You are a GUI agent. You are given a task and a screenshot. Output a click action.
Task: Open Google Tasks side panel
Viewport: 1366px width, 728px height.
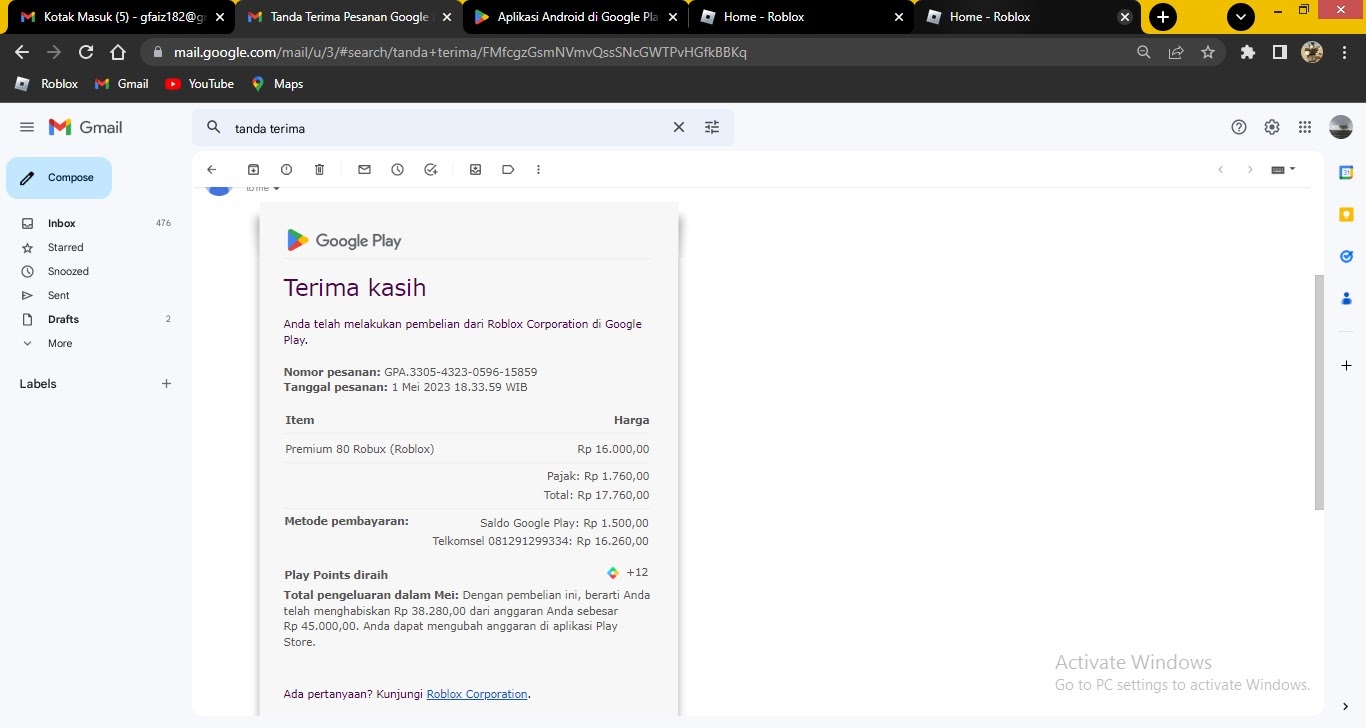(x=1346, y=257)
